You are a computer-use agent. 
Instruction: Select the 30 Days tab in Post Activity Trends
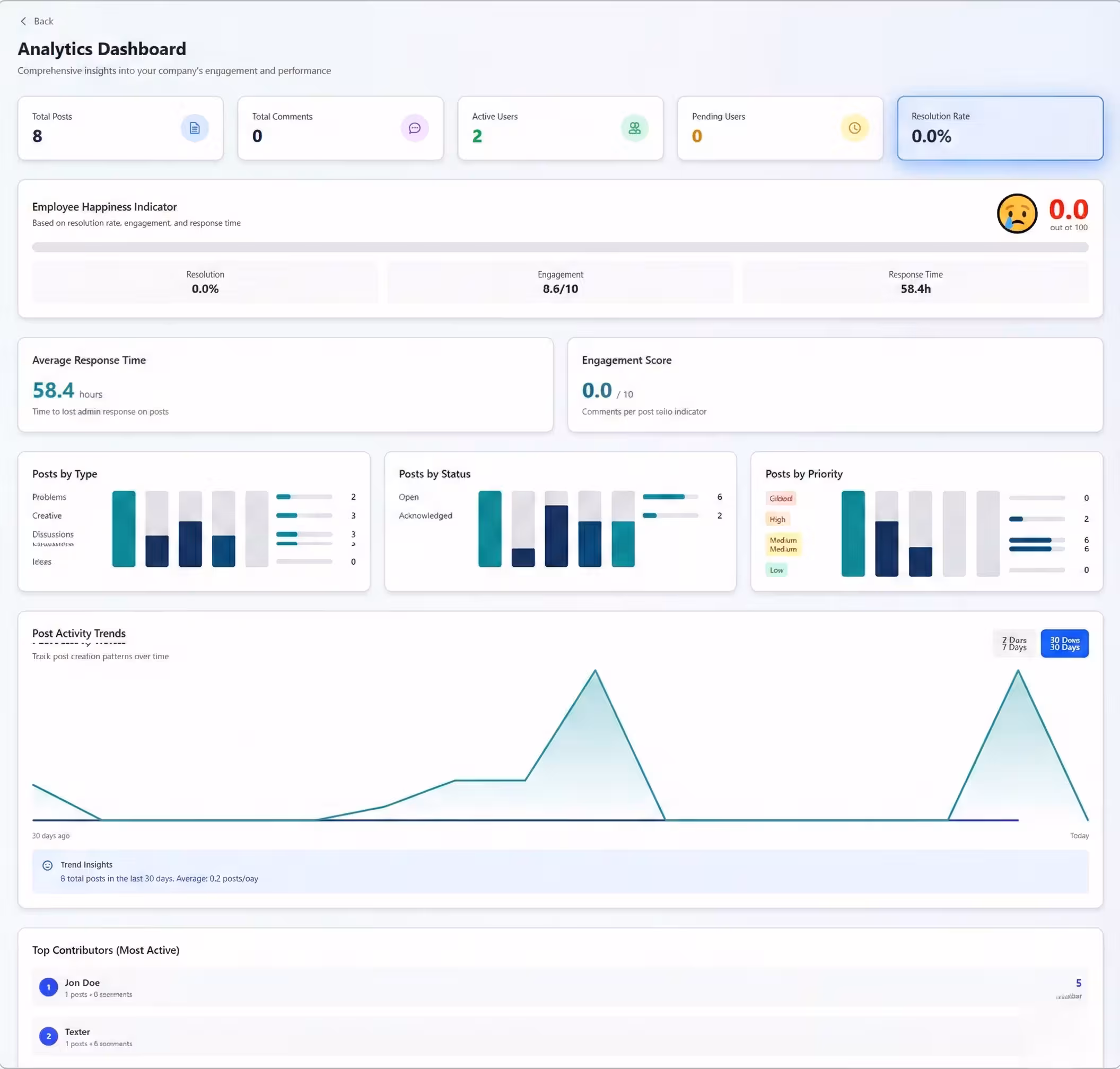pos(1064,643)
